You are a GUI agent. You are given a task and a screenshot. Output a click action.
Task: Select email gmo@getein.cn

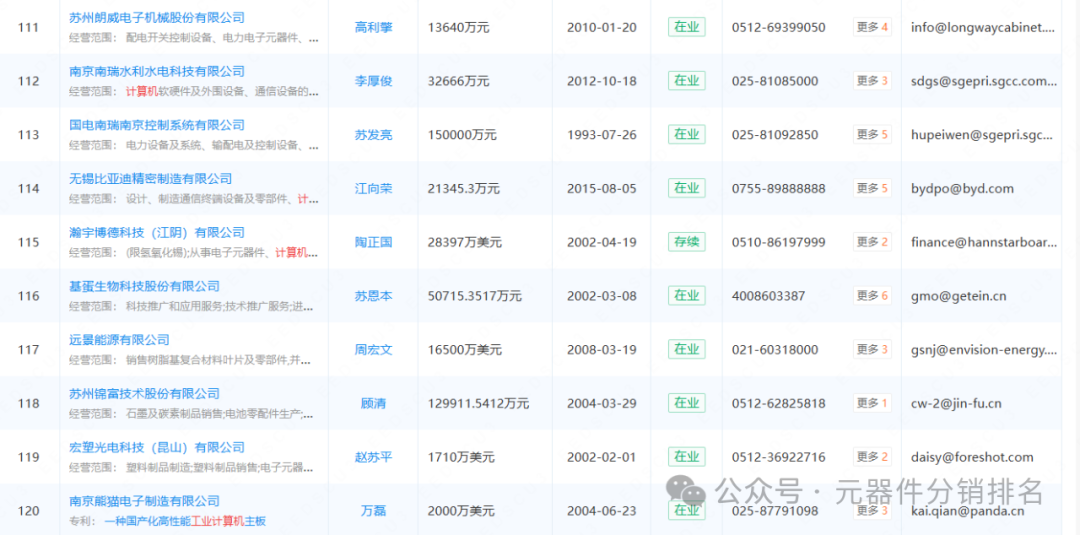click(959, 296)
